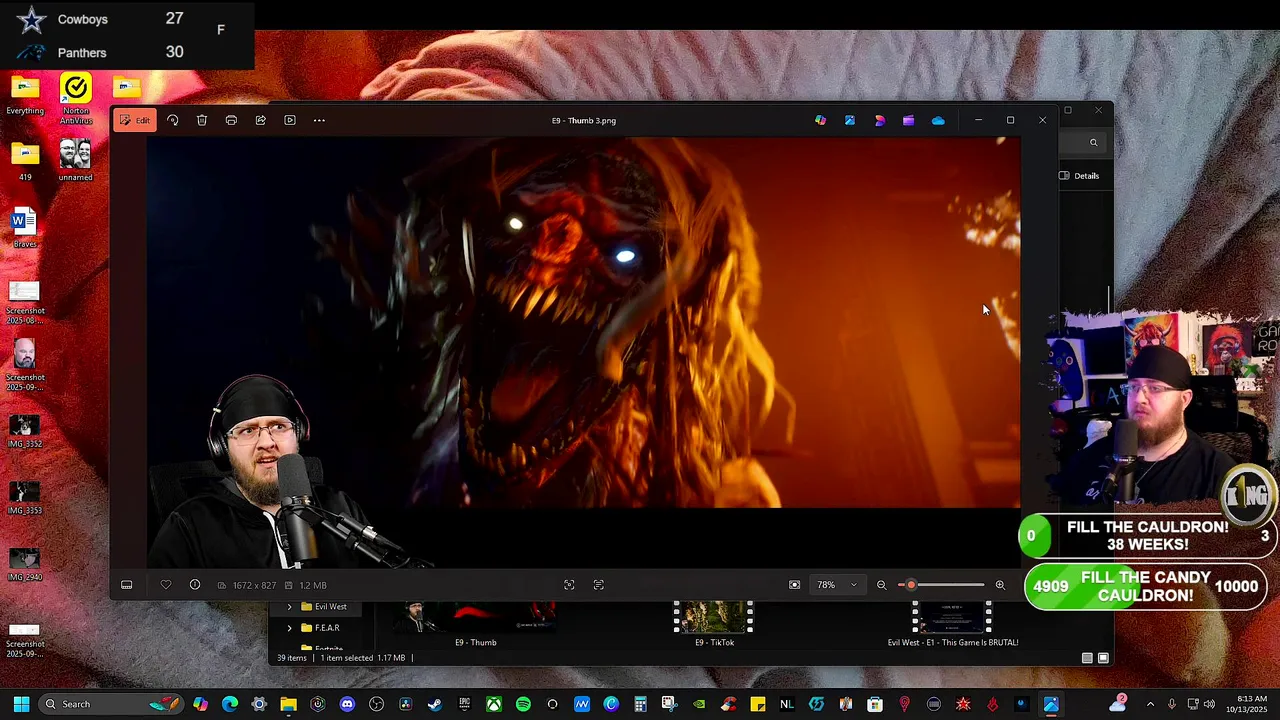Zoom out with the minus magnifier
The image size is (1280, 720).
(881, 585)
